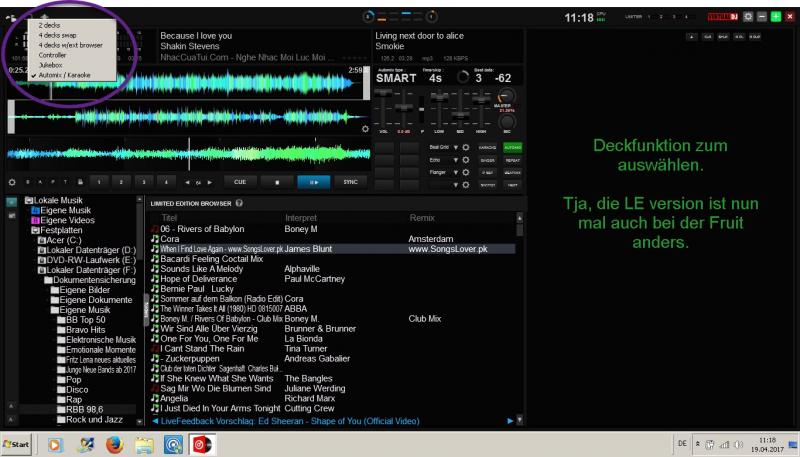The width and height of the screenshot is (800, 457).
Task: Toggle the SYNC button
Action: pos(351,182)
